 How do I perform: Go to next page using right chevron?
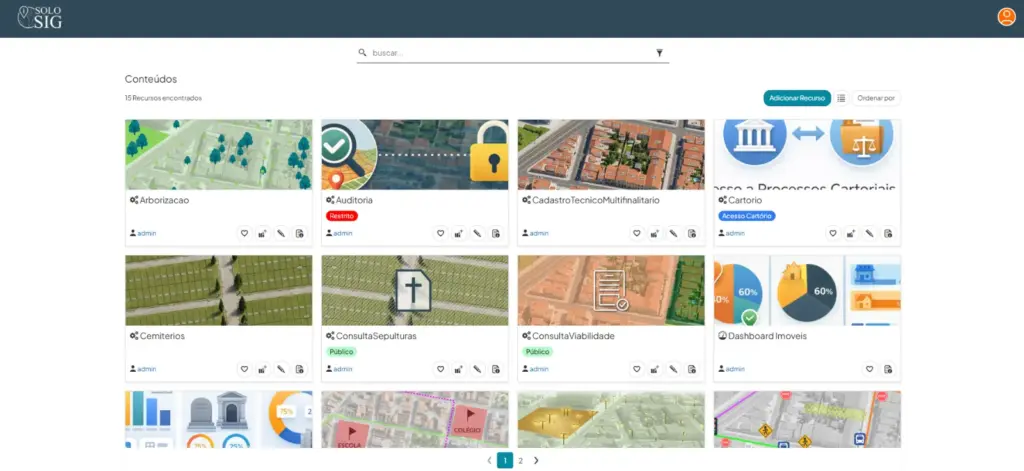click(536, 460)
